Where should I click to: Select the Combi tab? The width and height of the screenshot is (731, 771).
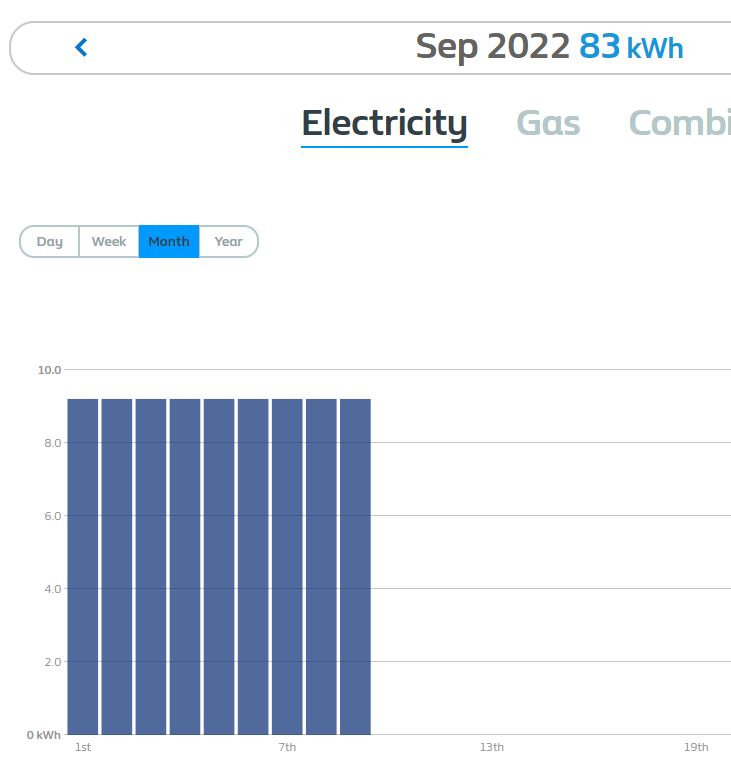point(679,123)
